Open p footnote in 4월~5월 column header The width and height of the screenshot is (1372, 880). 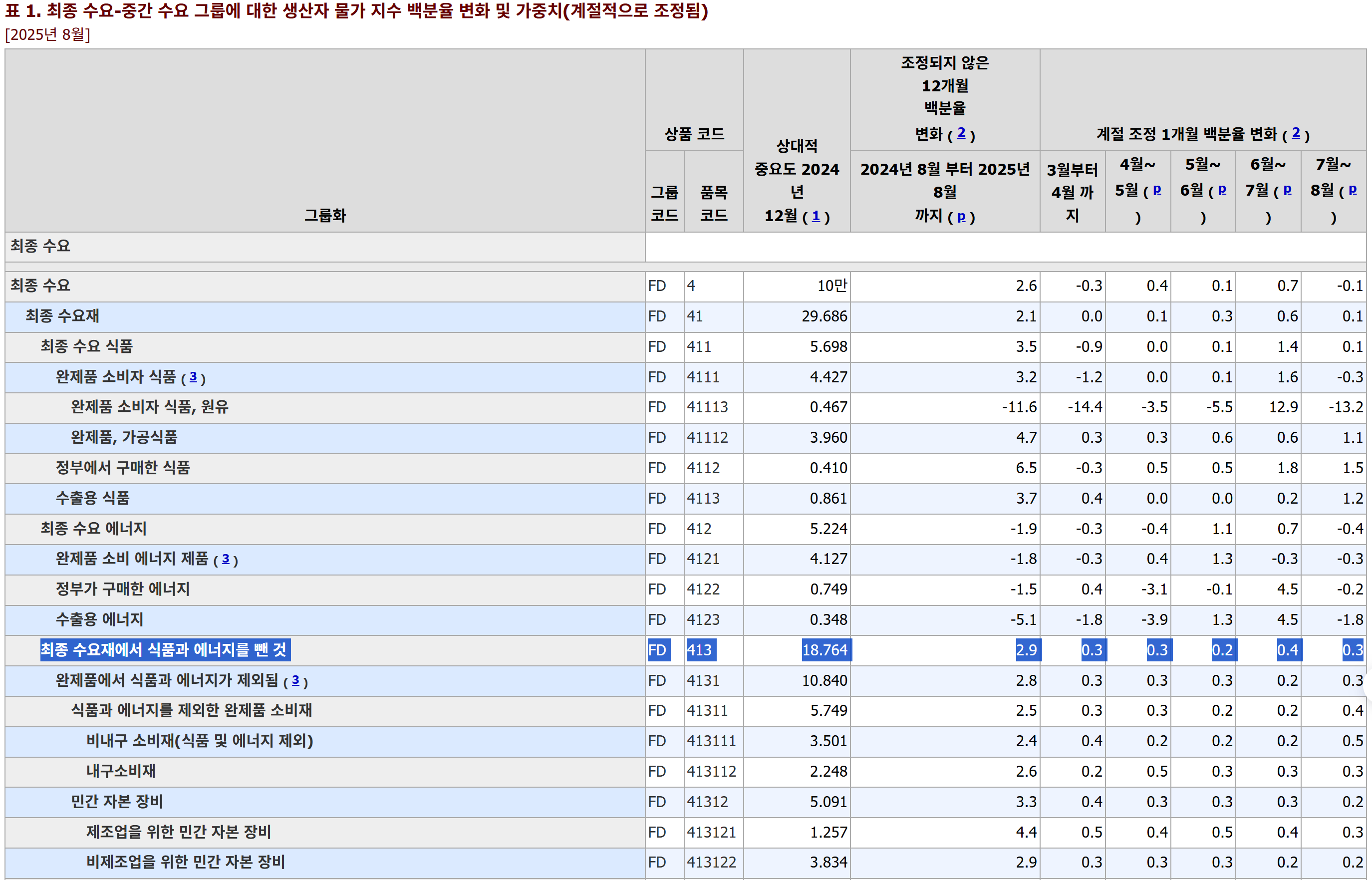(x=1157, y=190)
